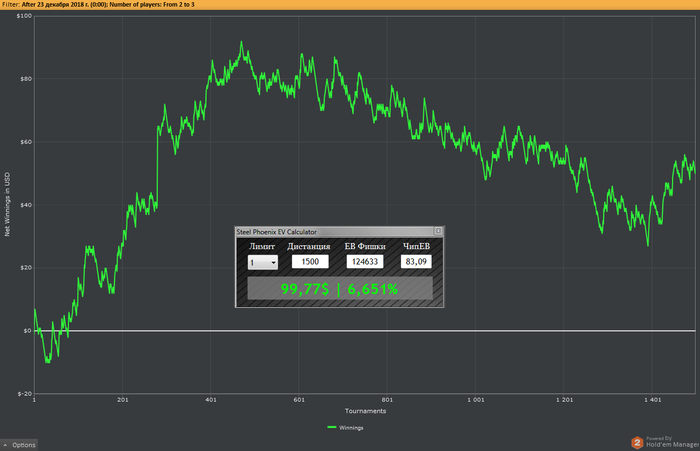Click the Tournaments axis title
700x451 pixels.
point(365,411)
